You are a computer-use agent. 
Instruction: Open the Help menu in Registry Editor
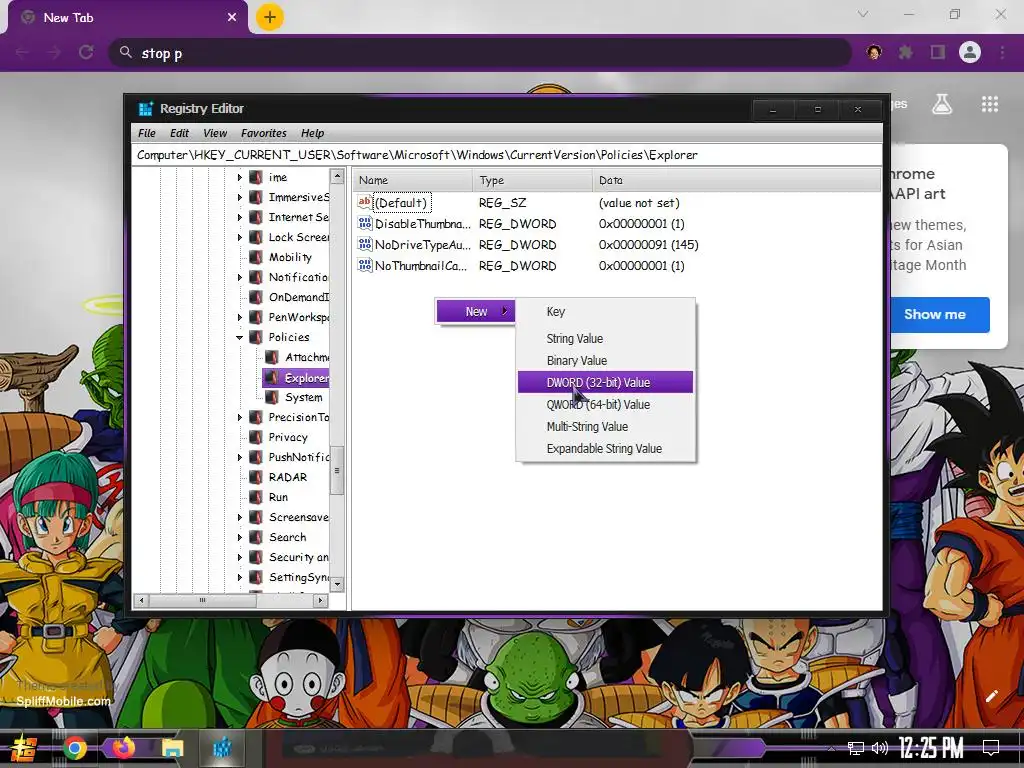(x=313, y=133)
